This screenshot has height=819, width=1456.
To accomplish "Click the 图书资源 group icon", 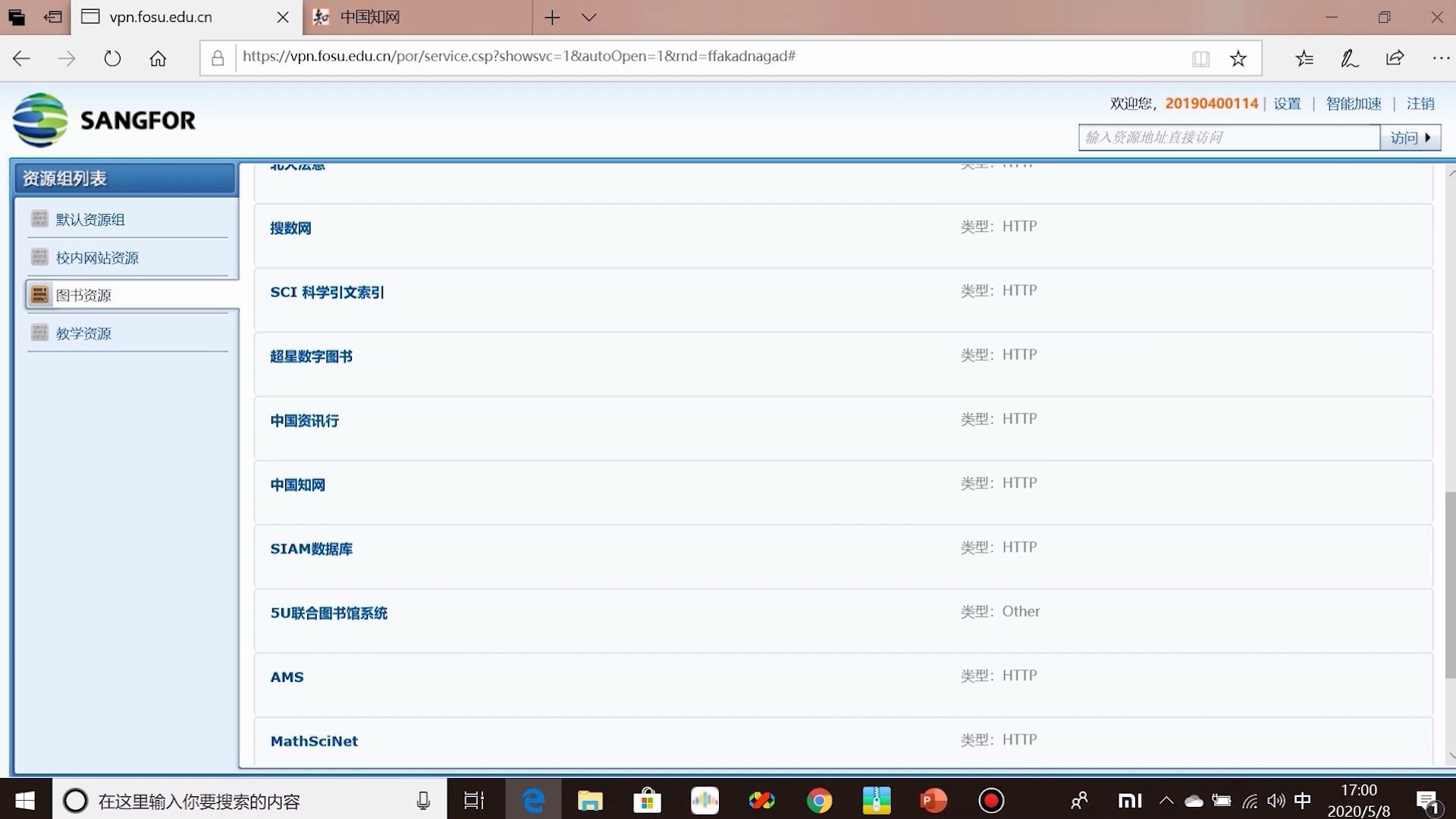I will pyautogui.click(x=39, y=294).
